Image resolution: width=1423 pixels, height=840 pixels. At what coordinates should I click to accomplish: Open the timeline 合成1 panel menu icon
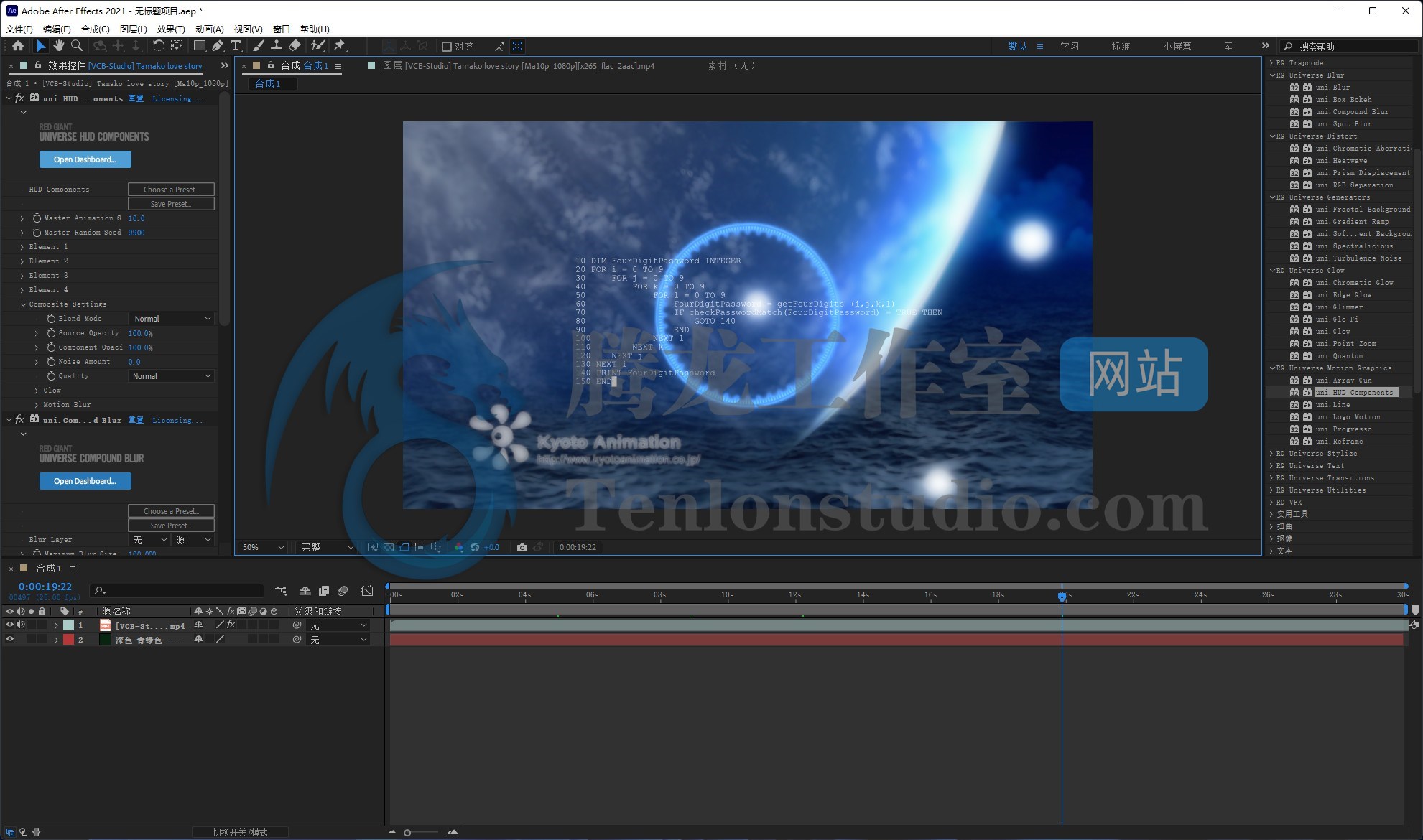pos(73,569)
